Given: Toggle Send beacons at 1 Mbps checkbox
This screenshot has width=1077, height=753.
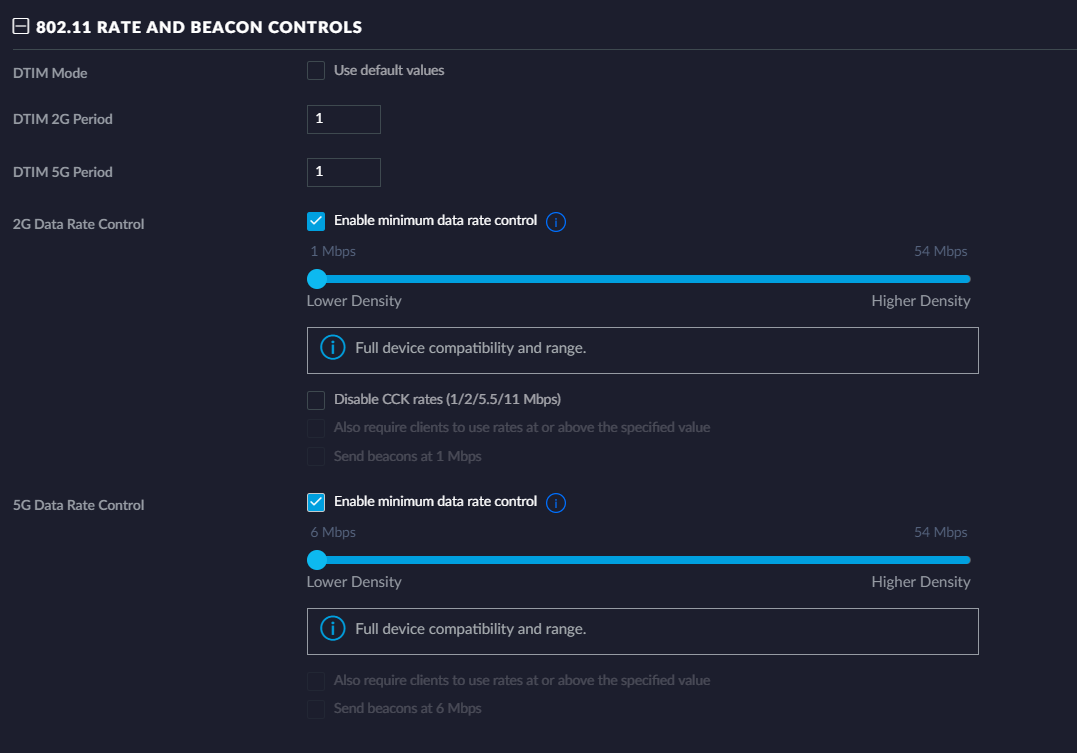Looking at the screenshot, I should pyautogui.click(x=316, y=457).
